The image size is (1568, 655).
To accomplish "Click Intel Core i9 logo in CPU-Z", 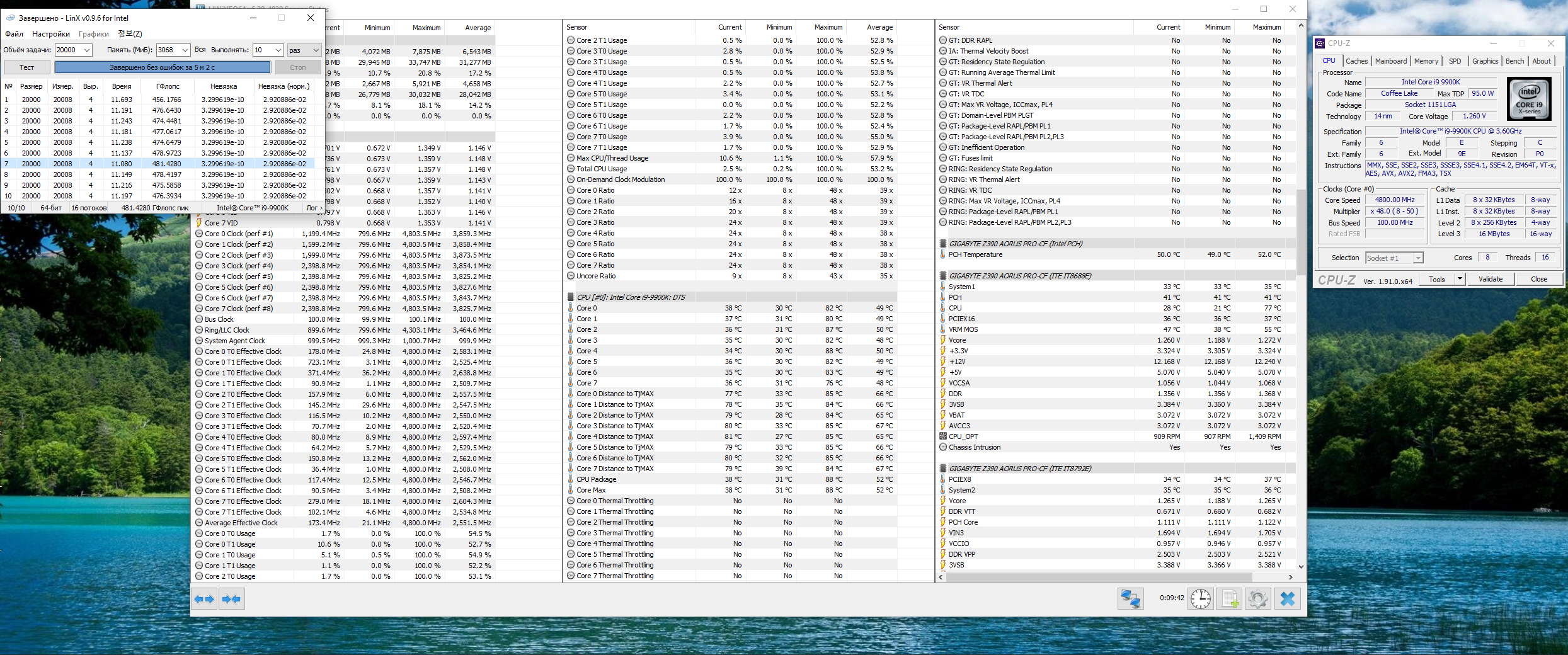I will pos(1529,100).
